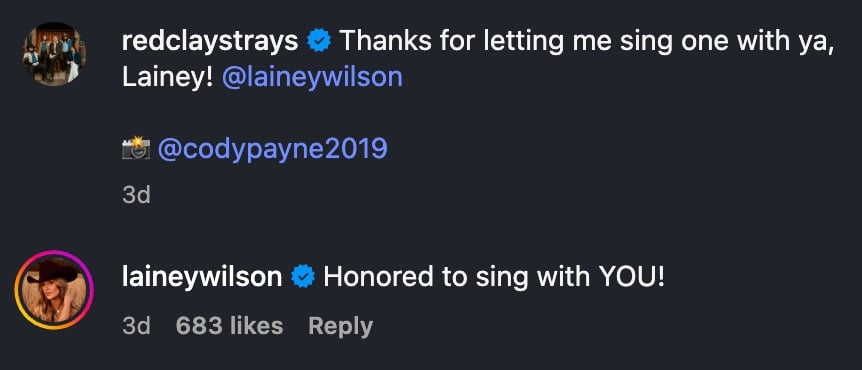The image size is (862, 370).
Task: Reply to laineywilson's comment
Action: [340, 327]
